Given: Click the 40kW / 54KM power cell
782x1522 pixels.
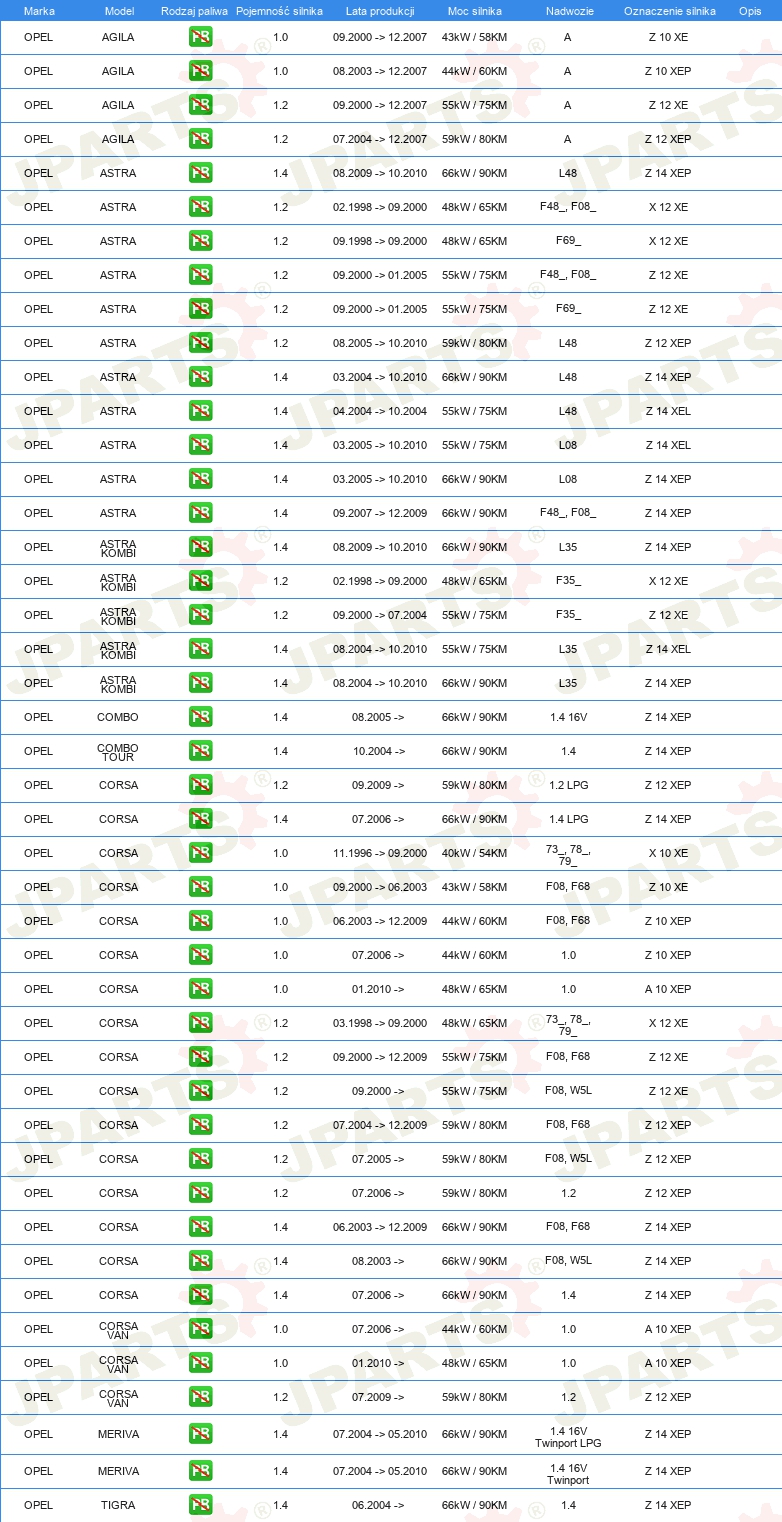Looking at the screenshot, I should pos(475,853).
